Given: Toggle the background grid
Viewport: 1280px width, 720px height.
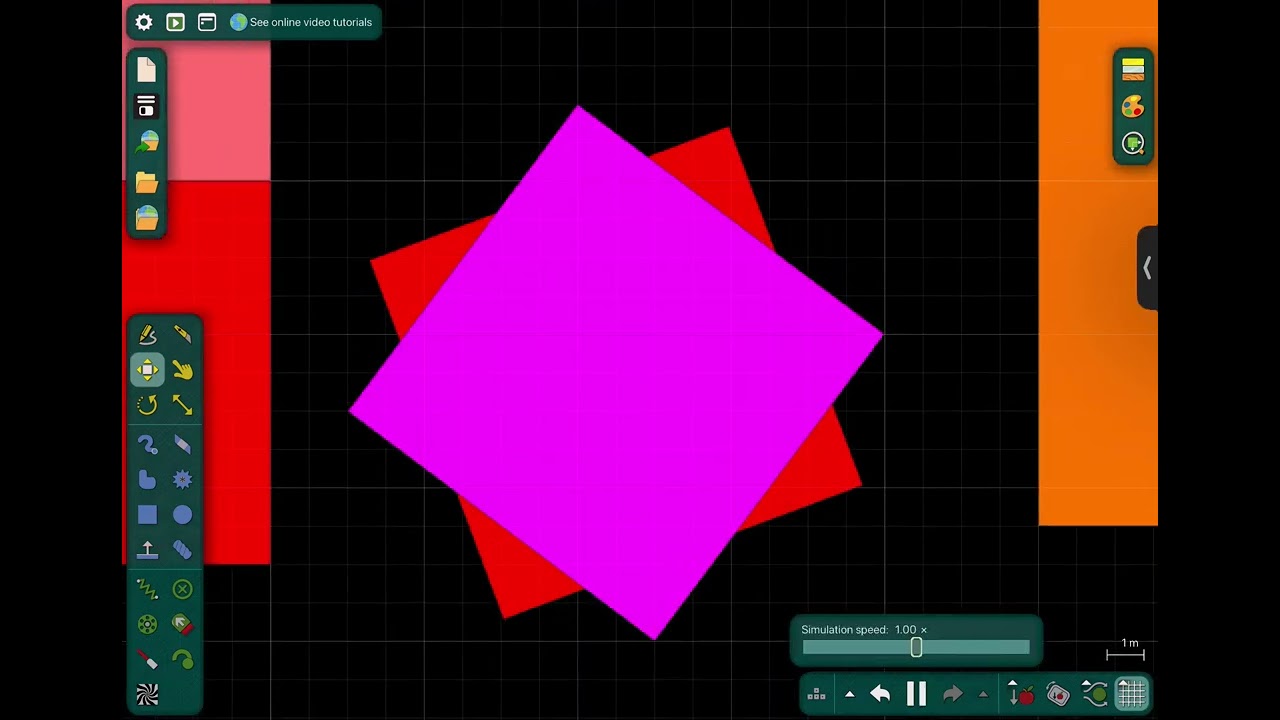Looking at the screenshot, I should [1131, 694].
